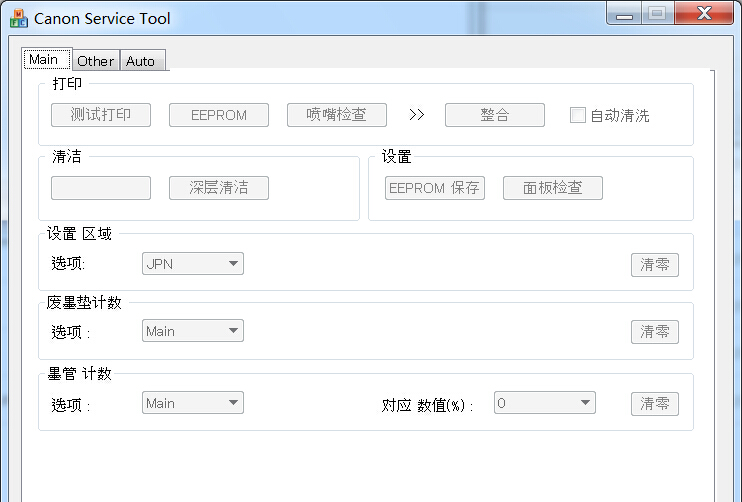Close the Canon Service Tool window
The height and width of the screenshot is (502, 742).
[x=704, y=14]
